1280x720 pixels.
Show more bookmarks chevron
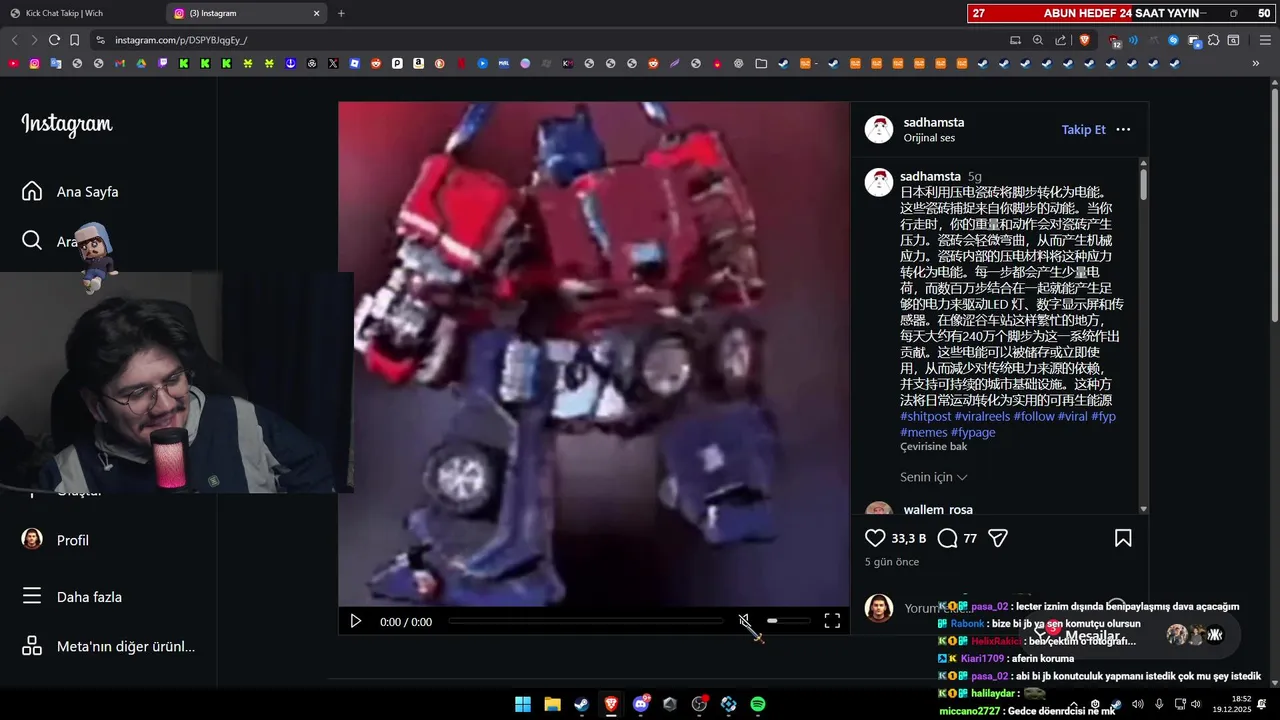[x=1256, y=63]
